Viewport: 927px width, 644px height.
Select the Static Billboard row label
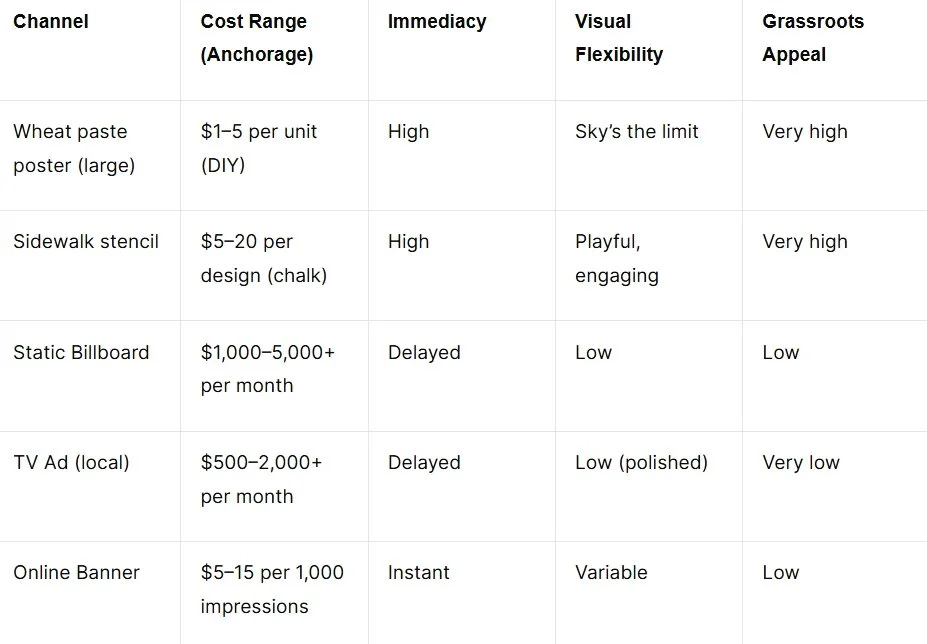tap(81, 352)
